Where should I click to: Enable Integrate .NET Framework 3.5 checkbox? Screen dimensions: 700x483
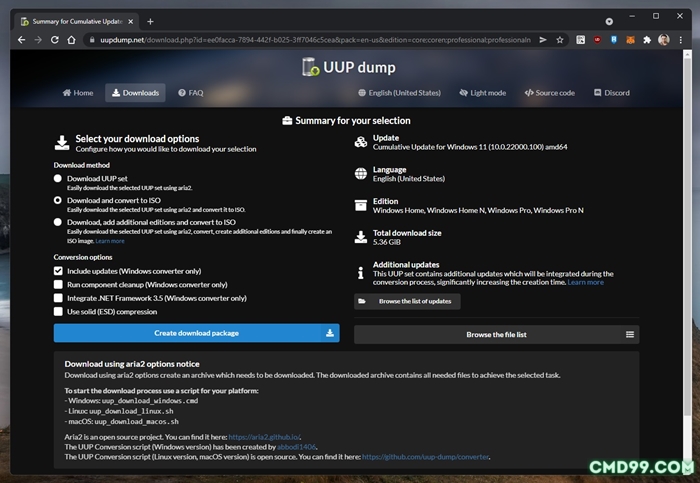tap(58, 298)
